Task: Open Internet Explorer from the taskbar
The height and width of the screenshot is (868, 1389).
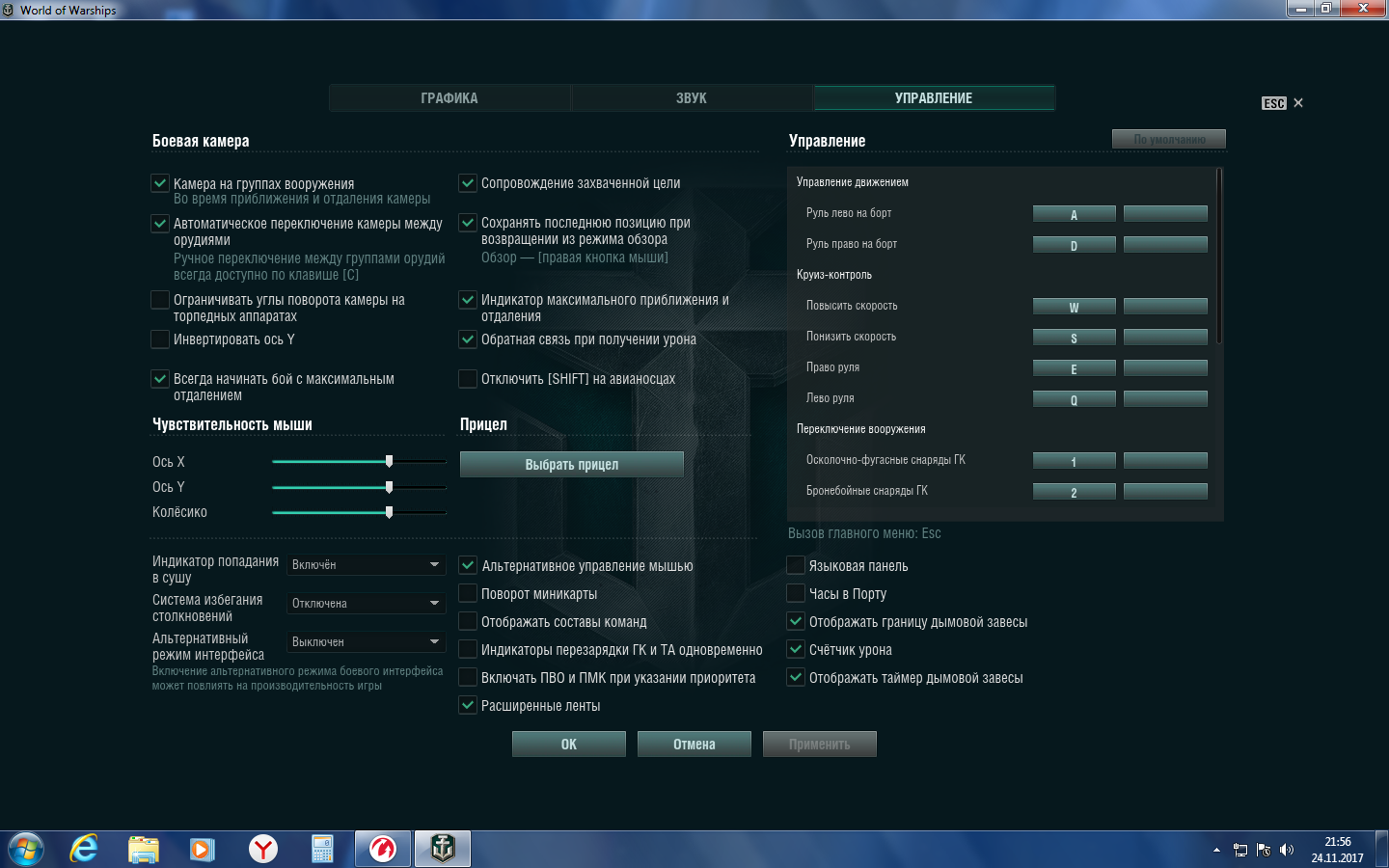Action: (84, 849)
